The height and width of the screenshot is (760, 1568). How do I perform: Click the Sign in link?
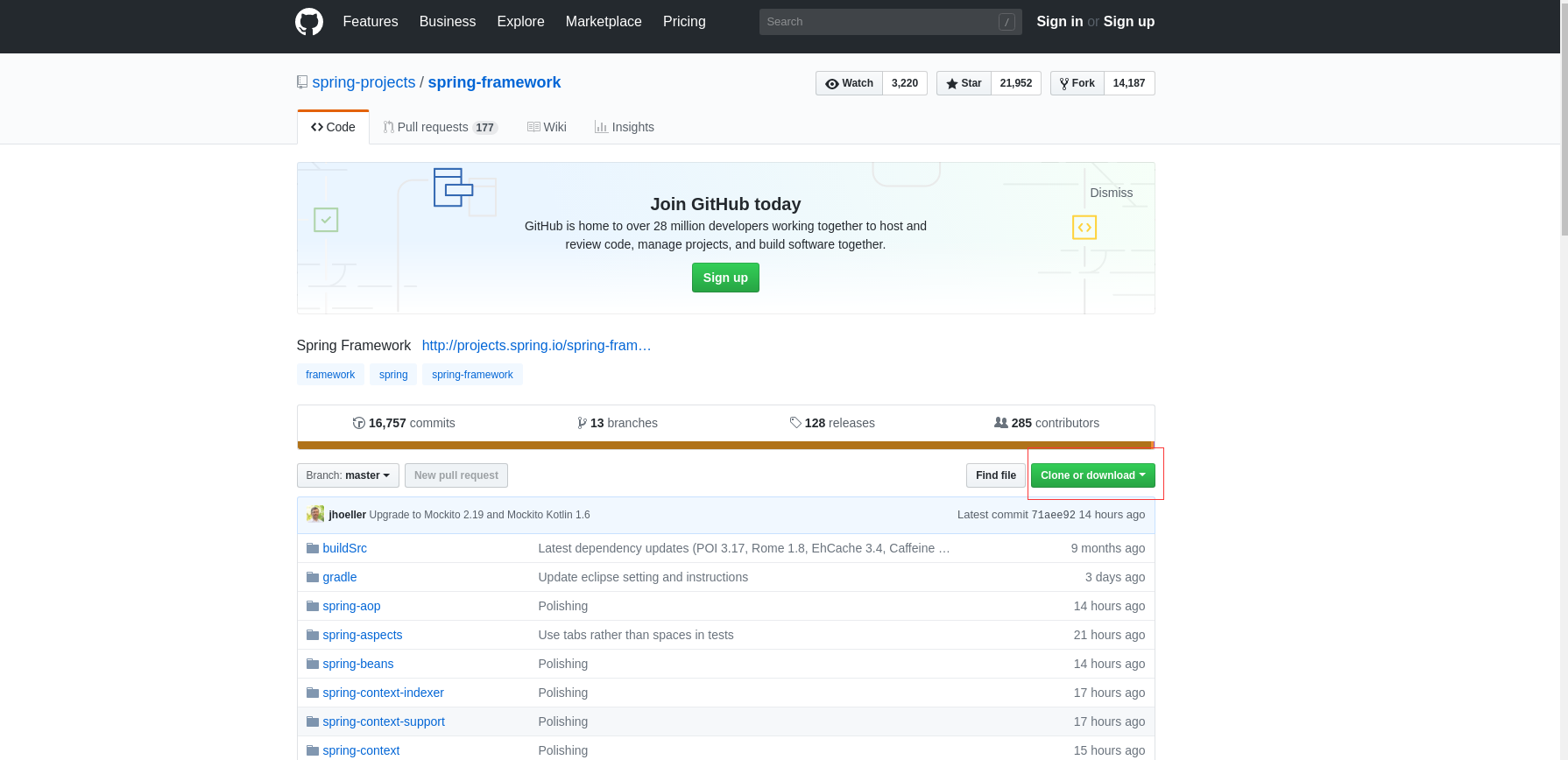[1059, 22]
